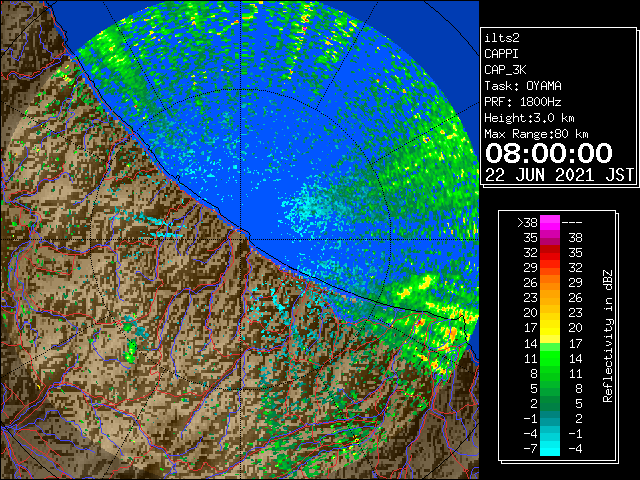This screenshot has width=640, height=480.
Task: Click the 08:00:00 timestamp
Action: click(549, 153)
